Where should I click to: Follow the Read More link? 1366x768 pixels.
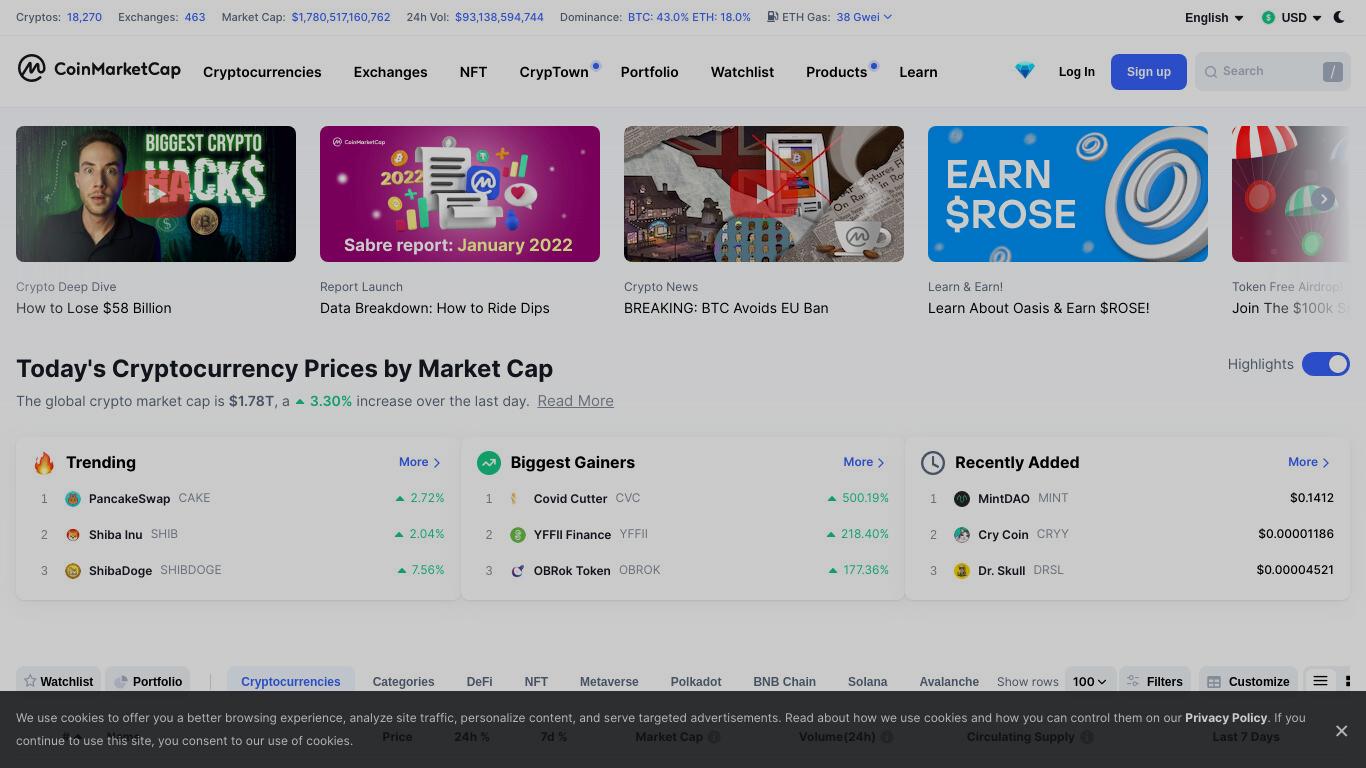(575, 401)
